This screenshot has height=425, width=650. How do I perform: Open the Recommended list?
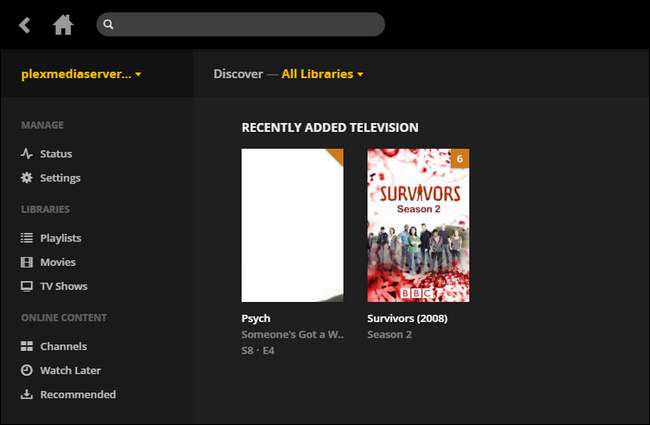click(78, 394)
